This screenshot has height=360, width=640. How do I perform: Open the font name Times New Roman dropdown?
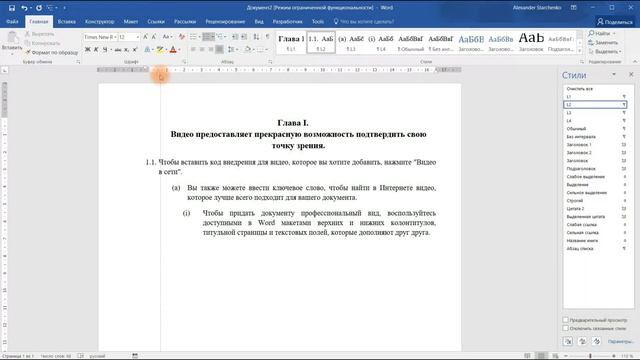tap(116, 37)
